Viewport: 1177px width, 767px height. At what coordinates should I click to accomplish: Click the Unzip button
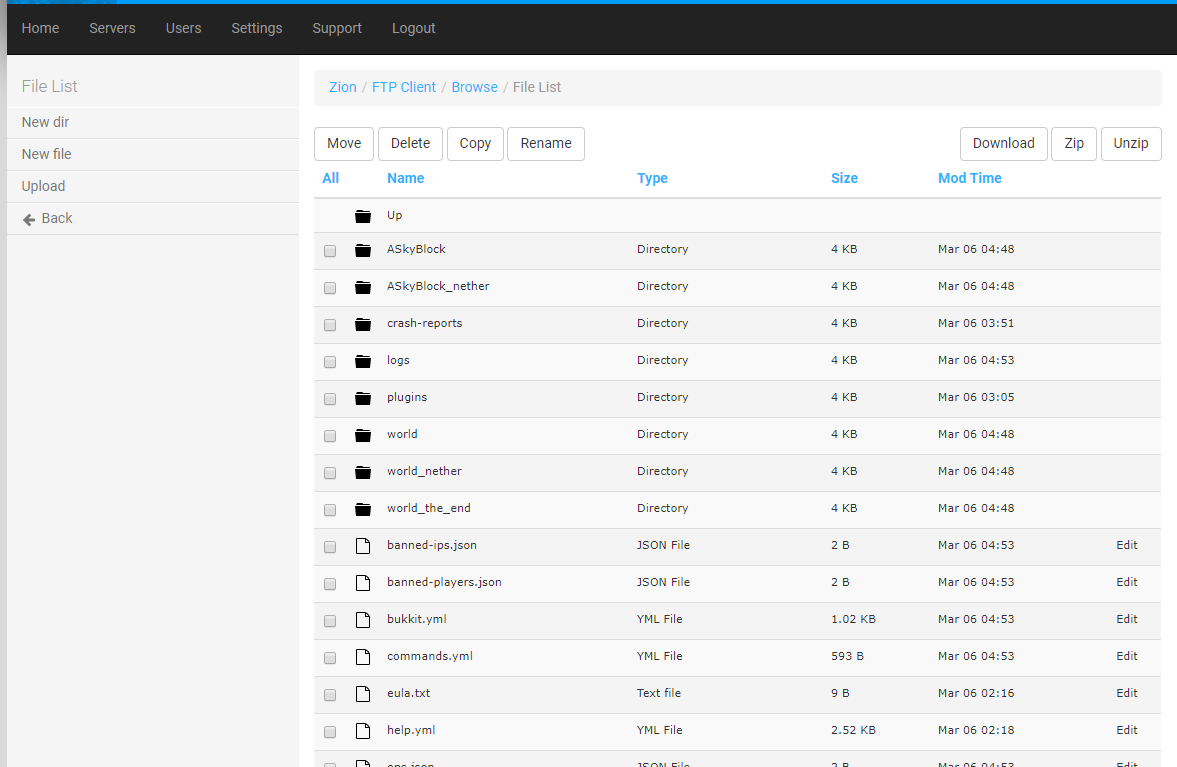[1131, 143]
